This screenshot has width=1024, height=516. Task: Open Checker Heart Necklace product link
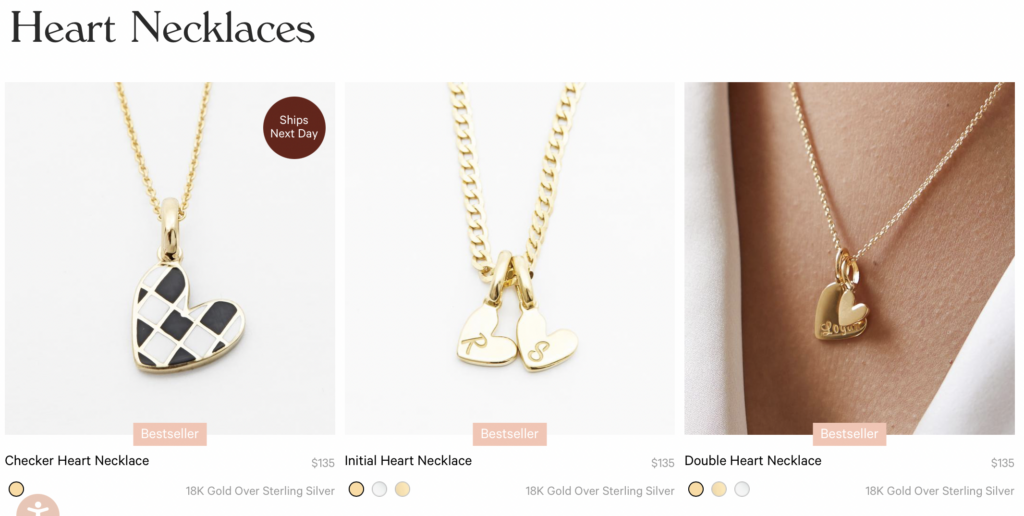coord(77,460)
